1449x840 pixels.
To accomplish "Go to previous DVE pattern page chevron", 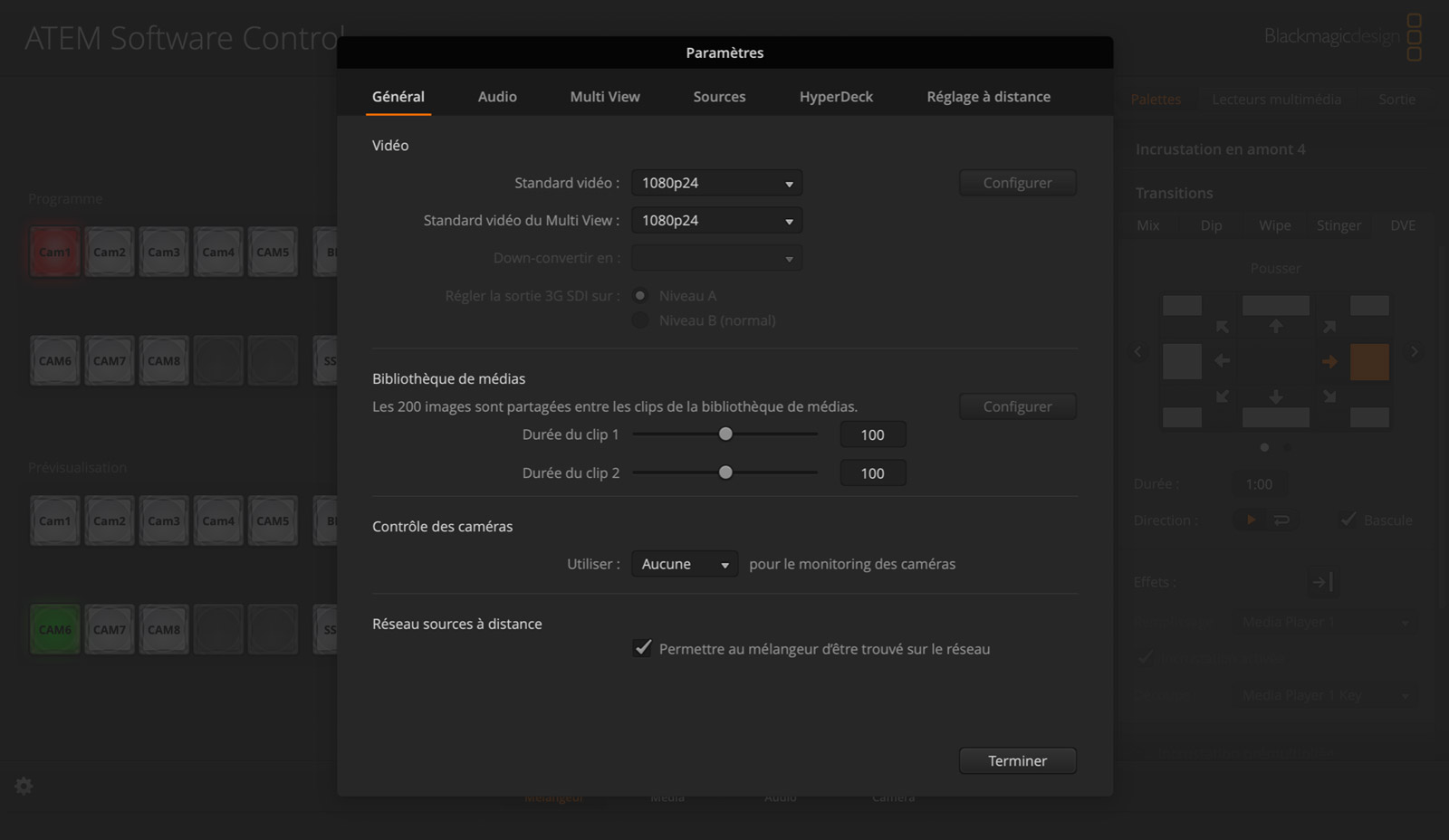I will [1138, 352].
